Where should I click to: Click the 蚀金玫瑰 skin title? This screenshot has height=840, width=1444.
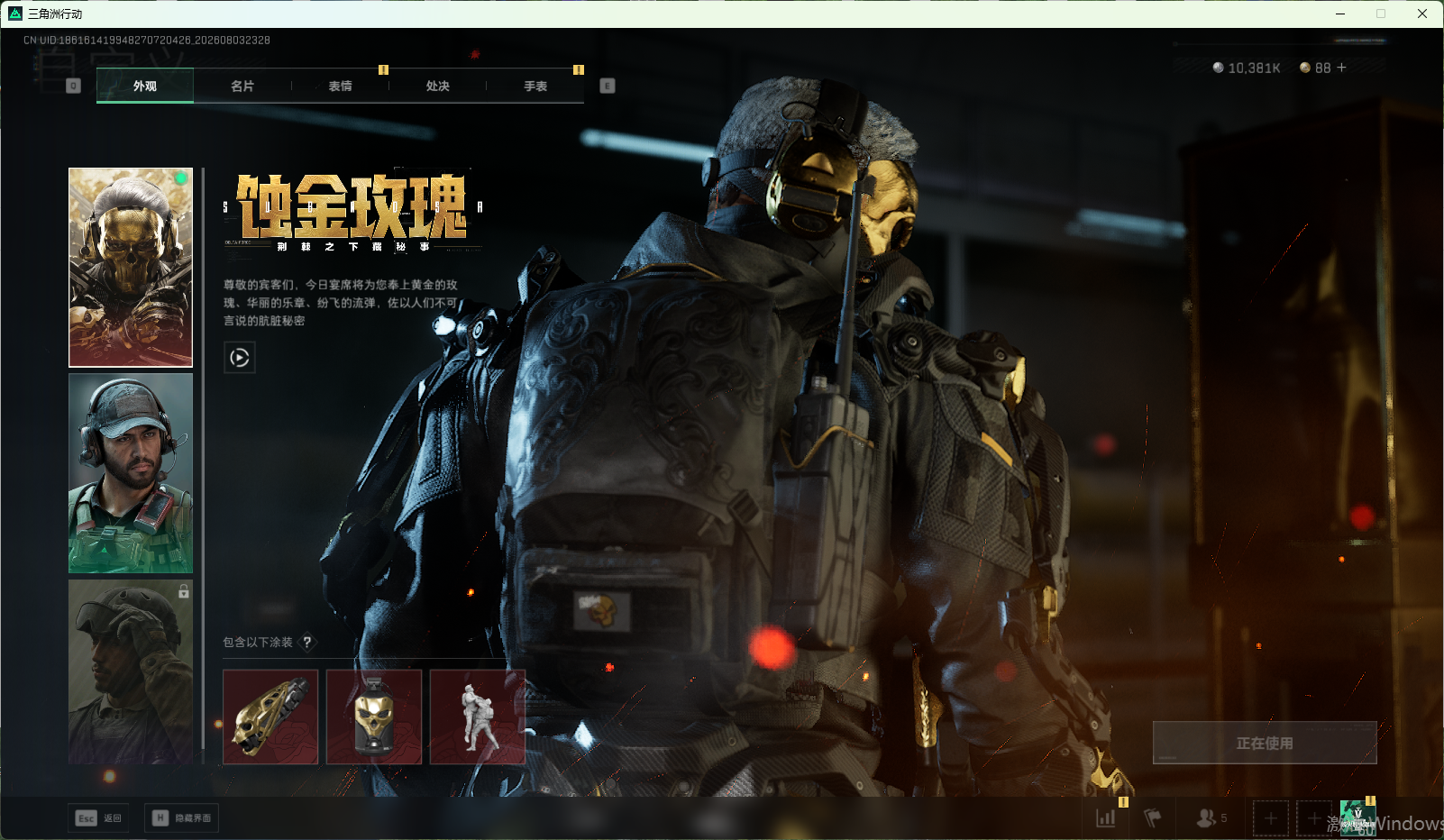[352, 206]
